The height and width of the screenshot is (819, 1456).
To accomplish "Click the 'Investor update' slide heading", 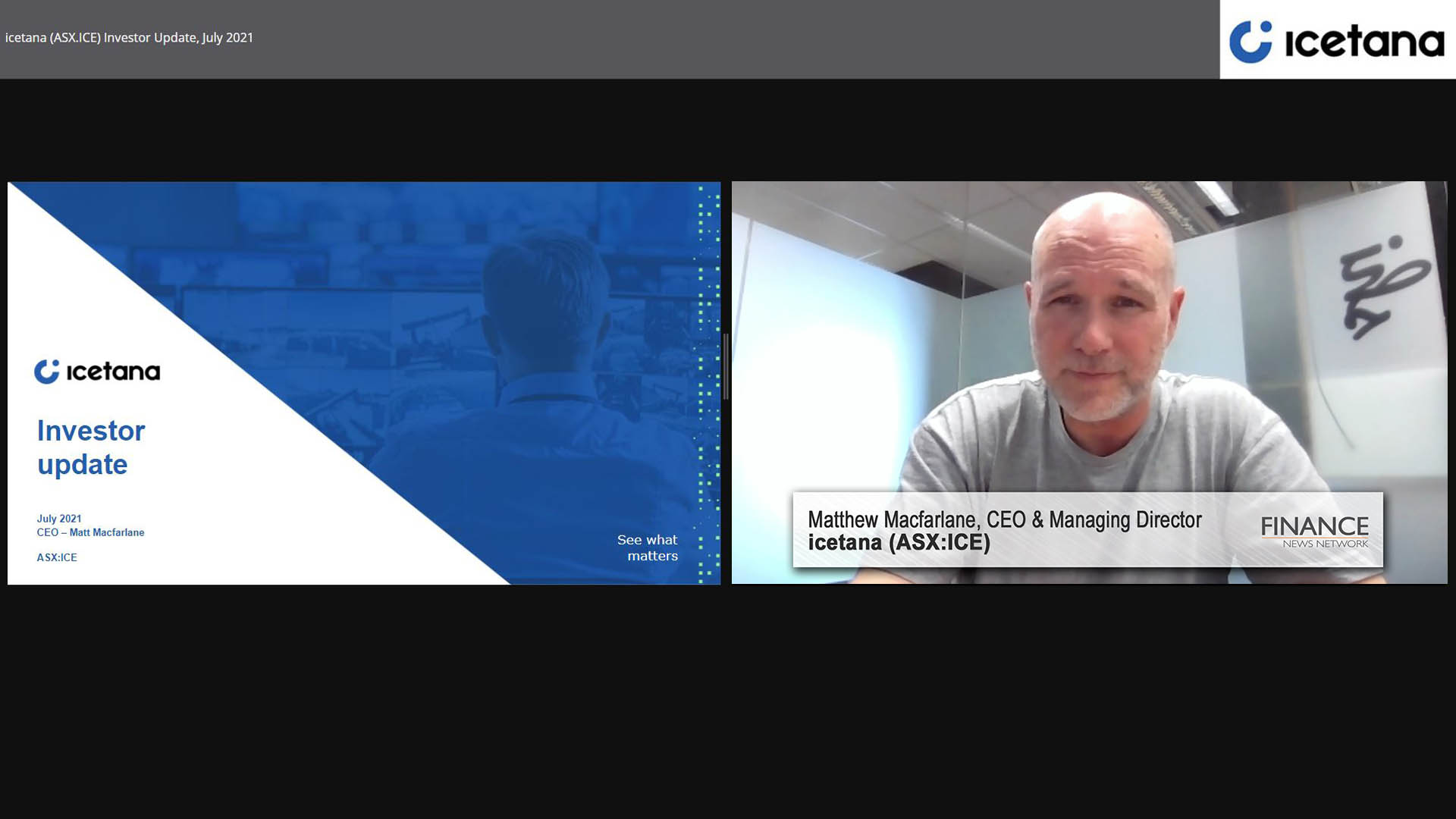I will point(91,447).
